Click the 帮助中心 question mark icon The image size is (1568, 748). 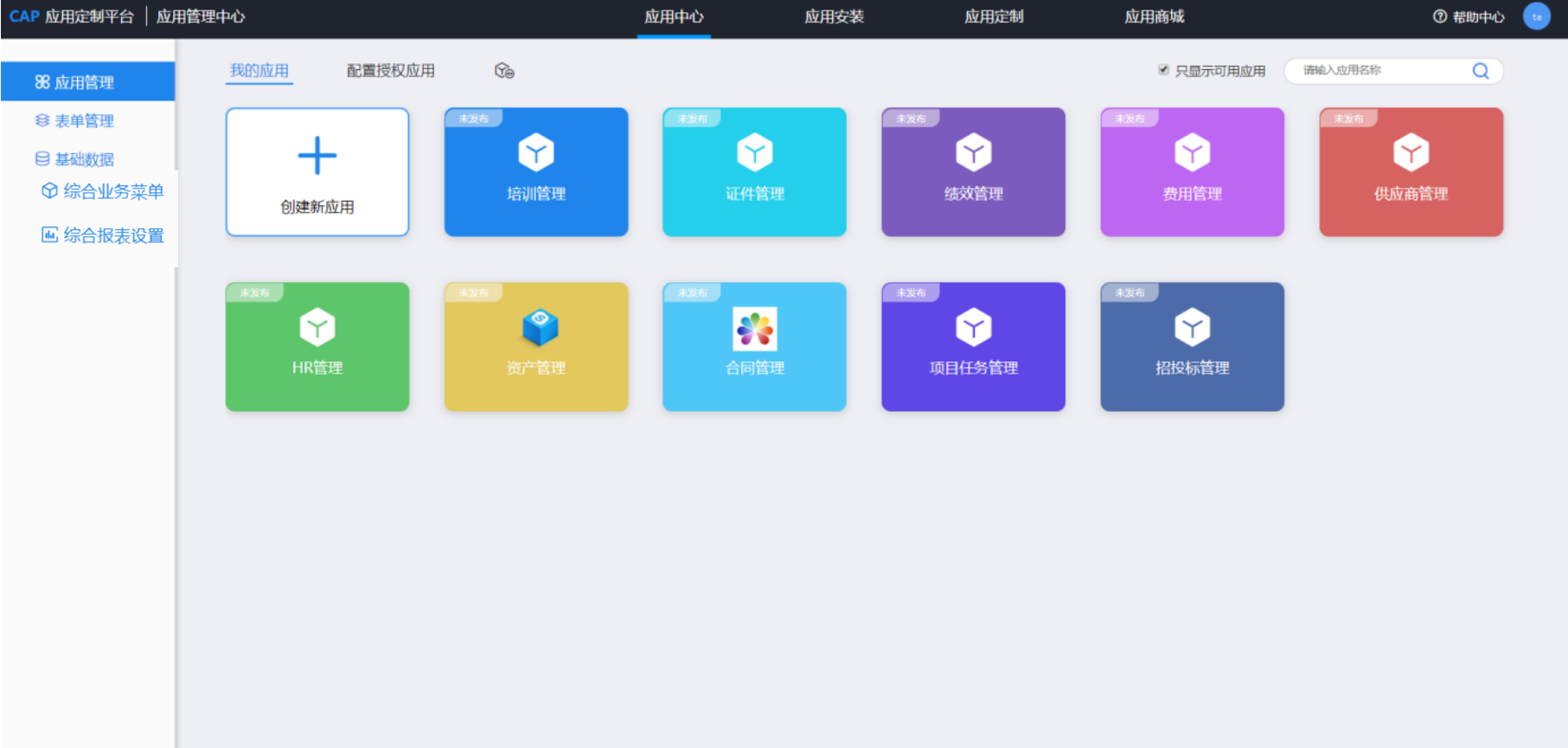[1440, 16]
